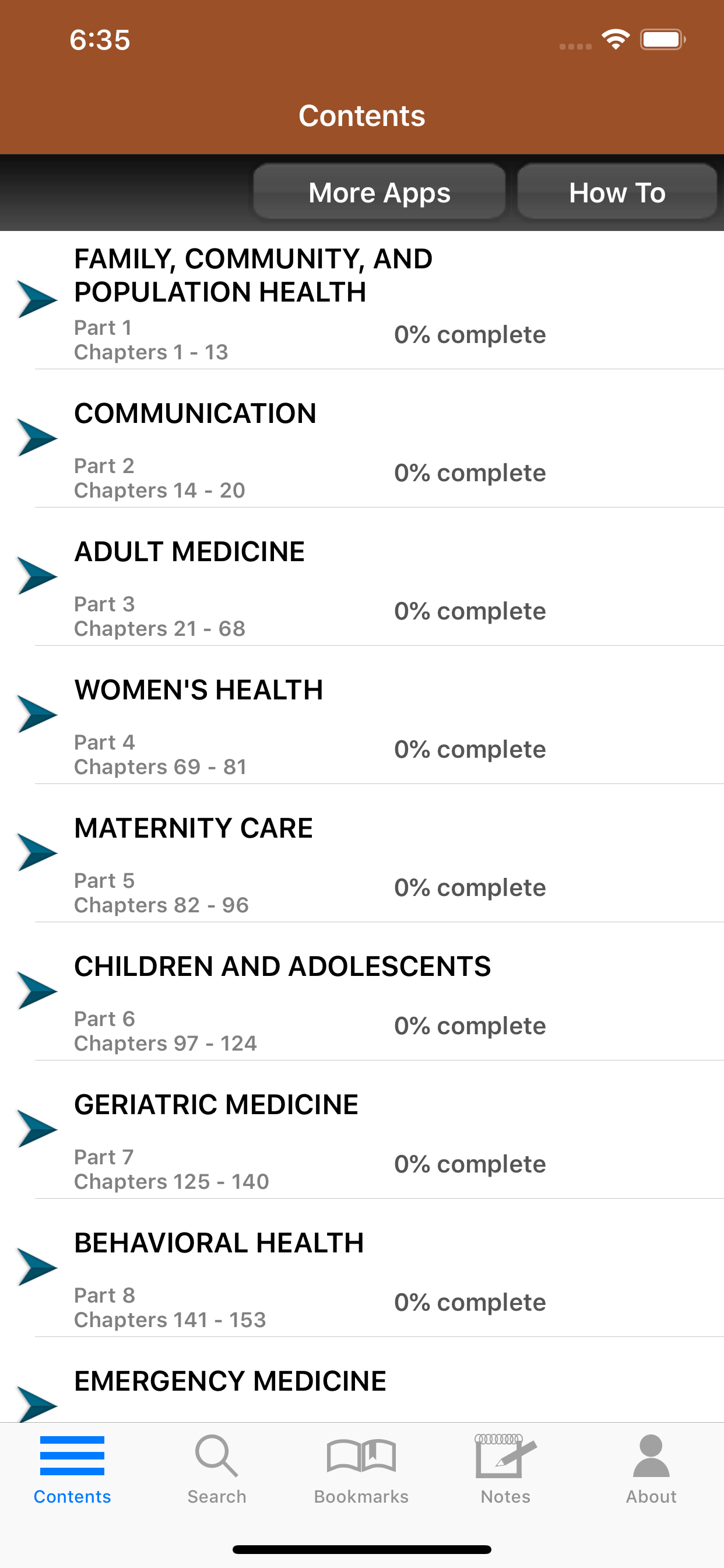724x1568 pixels.
Task: Select Behavioral Health 0% complete row
Action: (x=362, y=1268)
